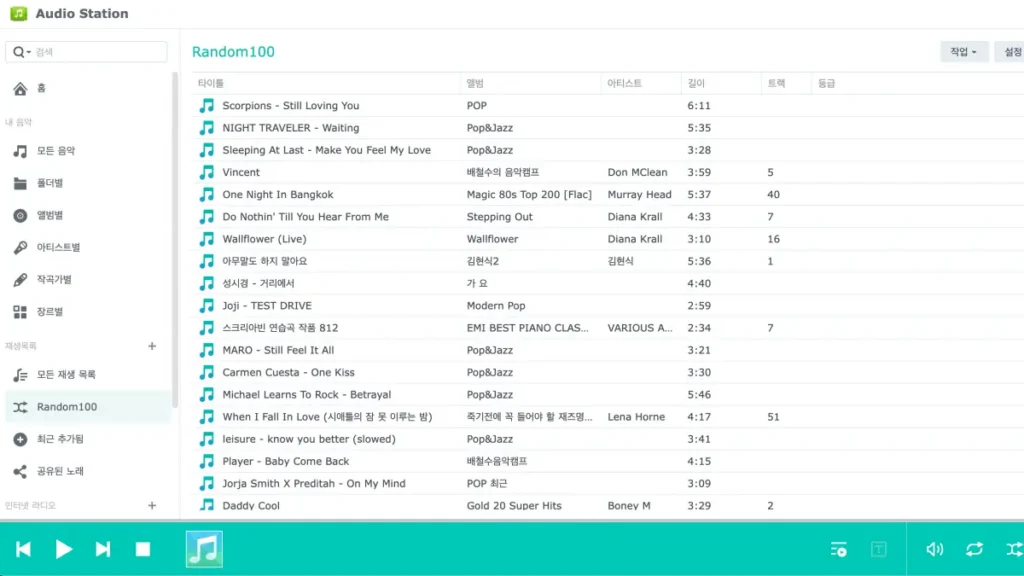Open 최근 추가됨 recently added list

88,439
